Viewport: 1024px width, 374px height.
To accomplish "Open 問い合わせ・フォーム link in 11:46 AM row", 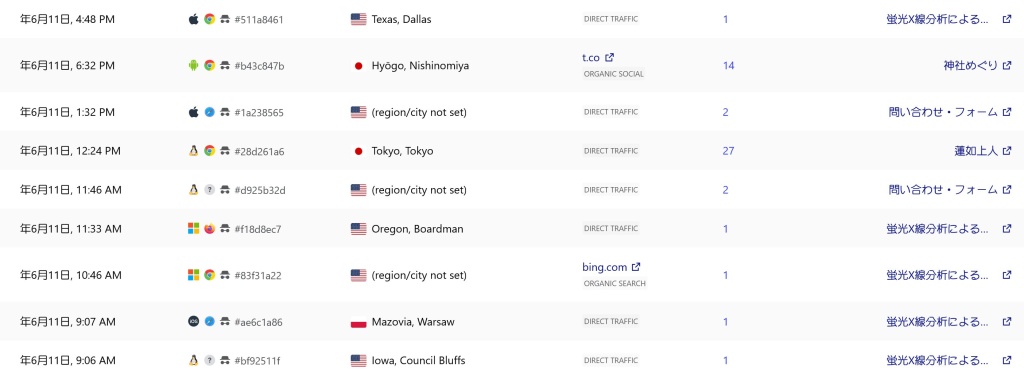I will click(943, 190).
